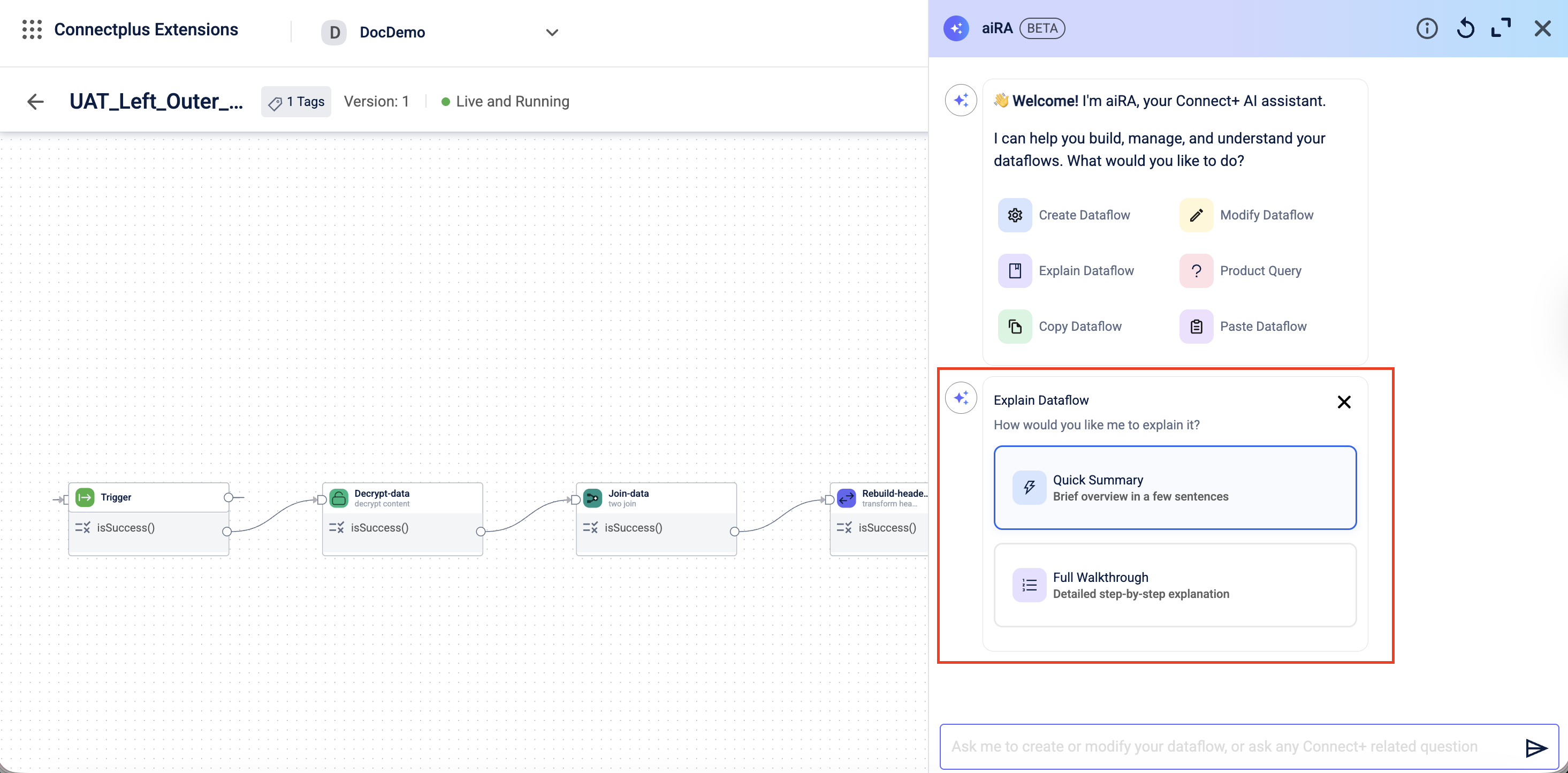Open the 1 Tags badge
The height and width of the screenshot is (773, 1568).
coord(296,102)
